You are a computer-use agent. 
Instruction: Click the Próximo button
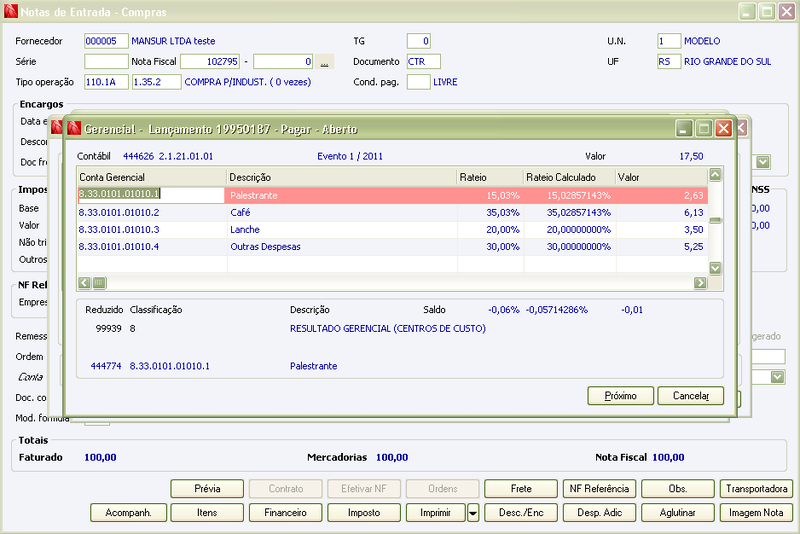(x=620, y=396)
